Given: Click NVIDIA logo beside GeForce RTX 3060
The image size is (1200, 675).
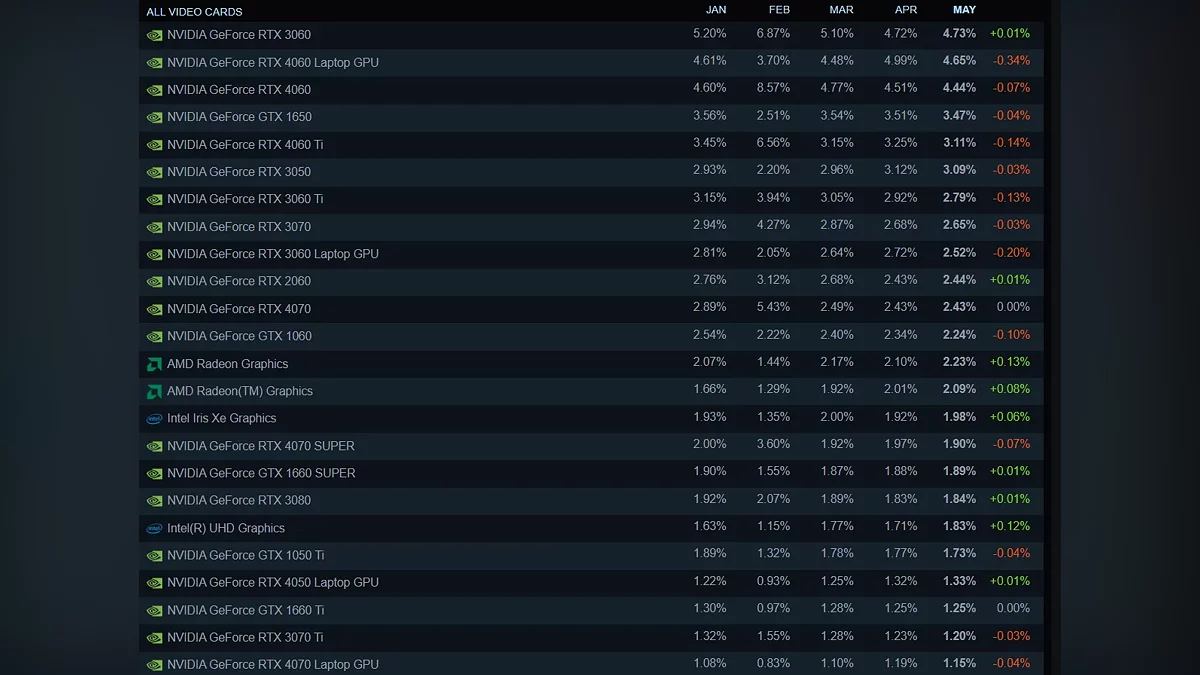Looking at the screenshot, I should click(x=154, y=35).
